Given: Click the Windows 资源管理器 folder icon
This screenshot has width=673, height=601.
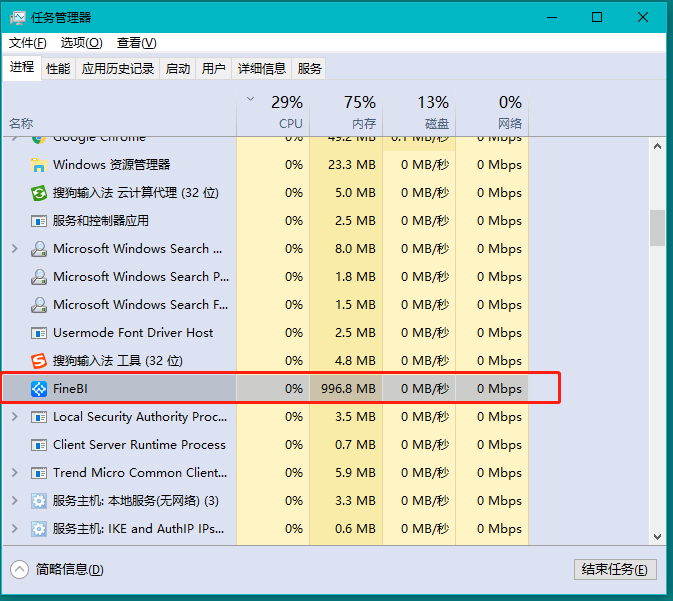Looking at the screenshot, I should coord(39,165).
